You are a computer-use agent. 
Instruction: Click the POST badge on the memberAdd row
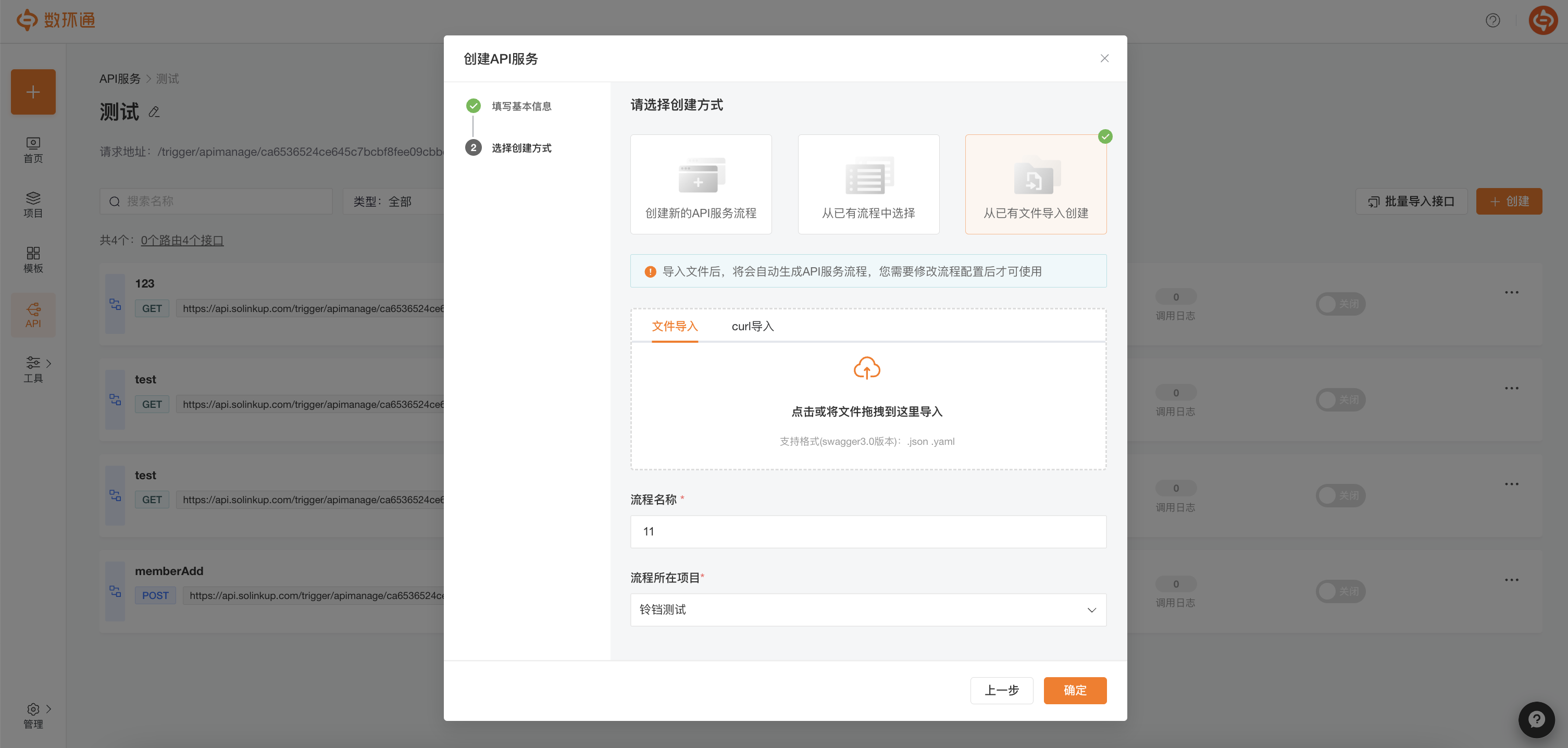coord(155,595)
